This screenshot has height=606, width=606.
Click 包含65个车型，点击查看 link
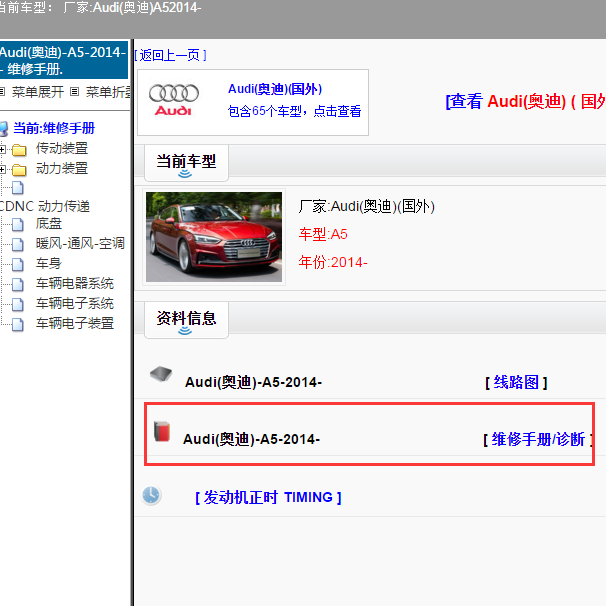point(294,111)
